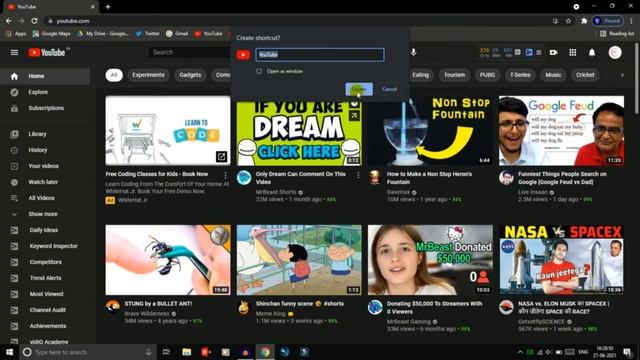Open the Chrome extensions puzzle icon
Image resolution: width=640 pixels, height=360 pixels.
[584, 21]
